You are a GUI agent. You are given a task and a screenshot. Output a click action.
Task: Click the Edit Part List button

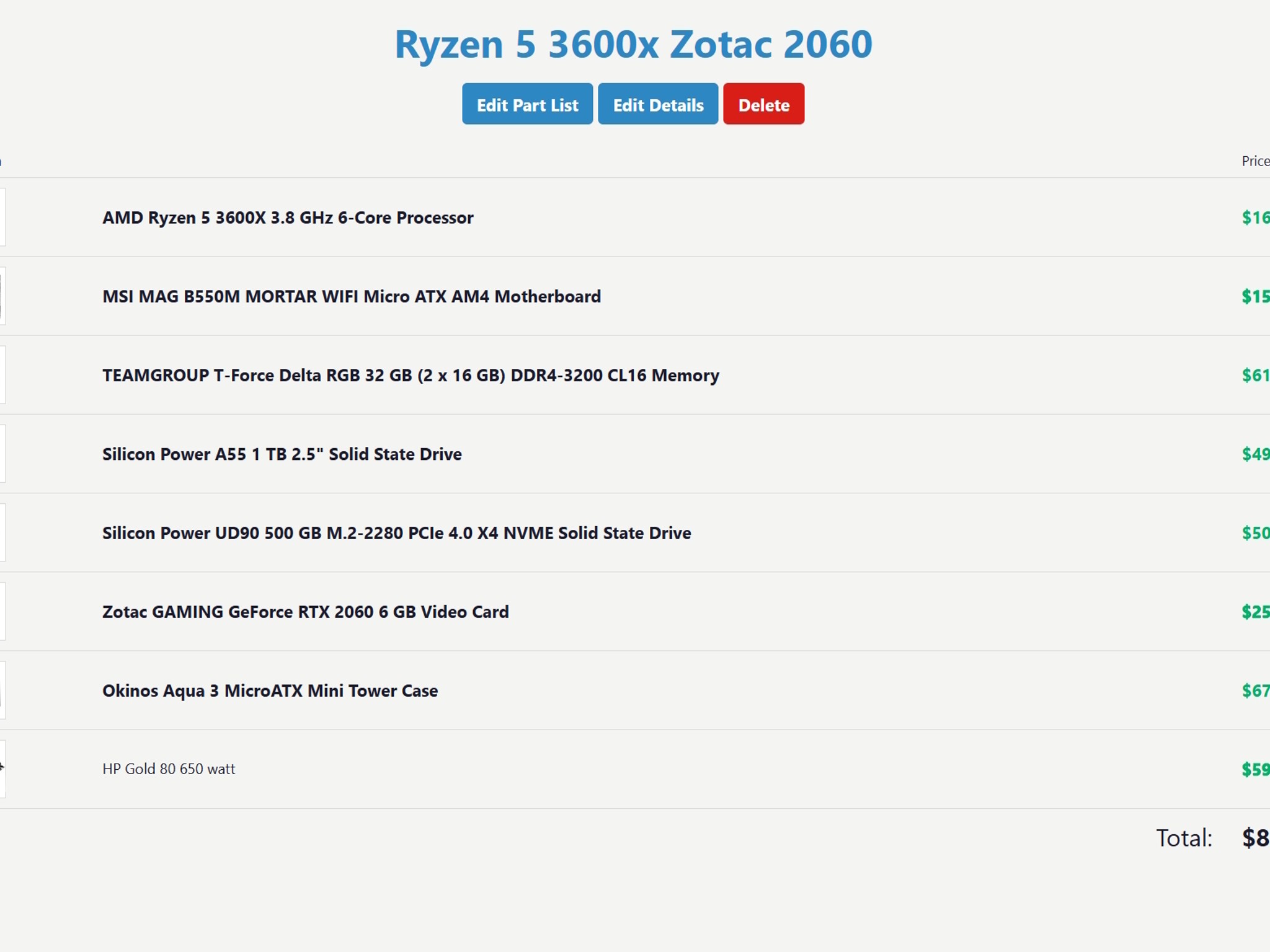click(527, 104)
